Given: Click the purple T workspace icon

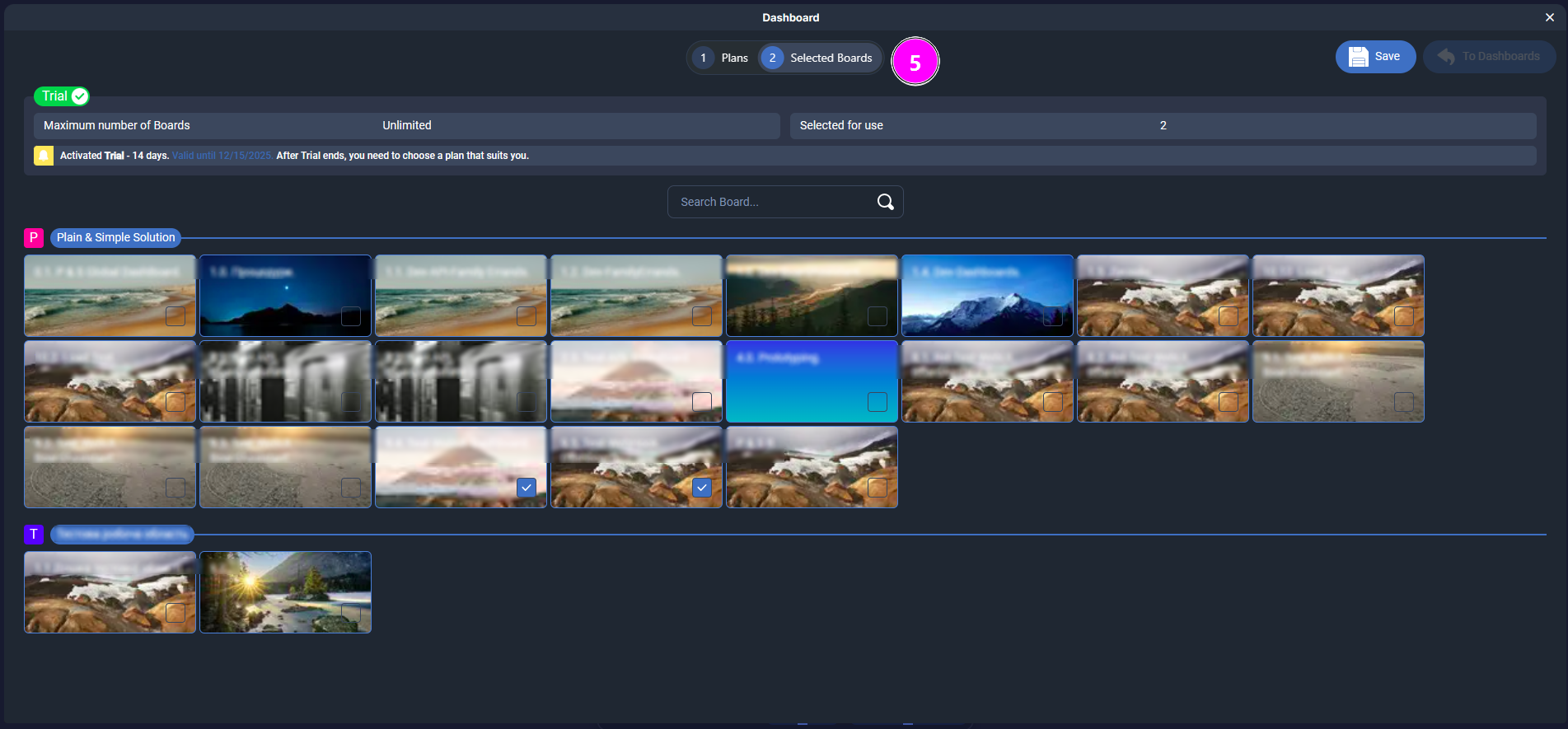Looking at the screenshot, I should (34, 535).
